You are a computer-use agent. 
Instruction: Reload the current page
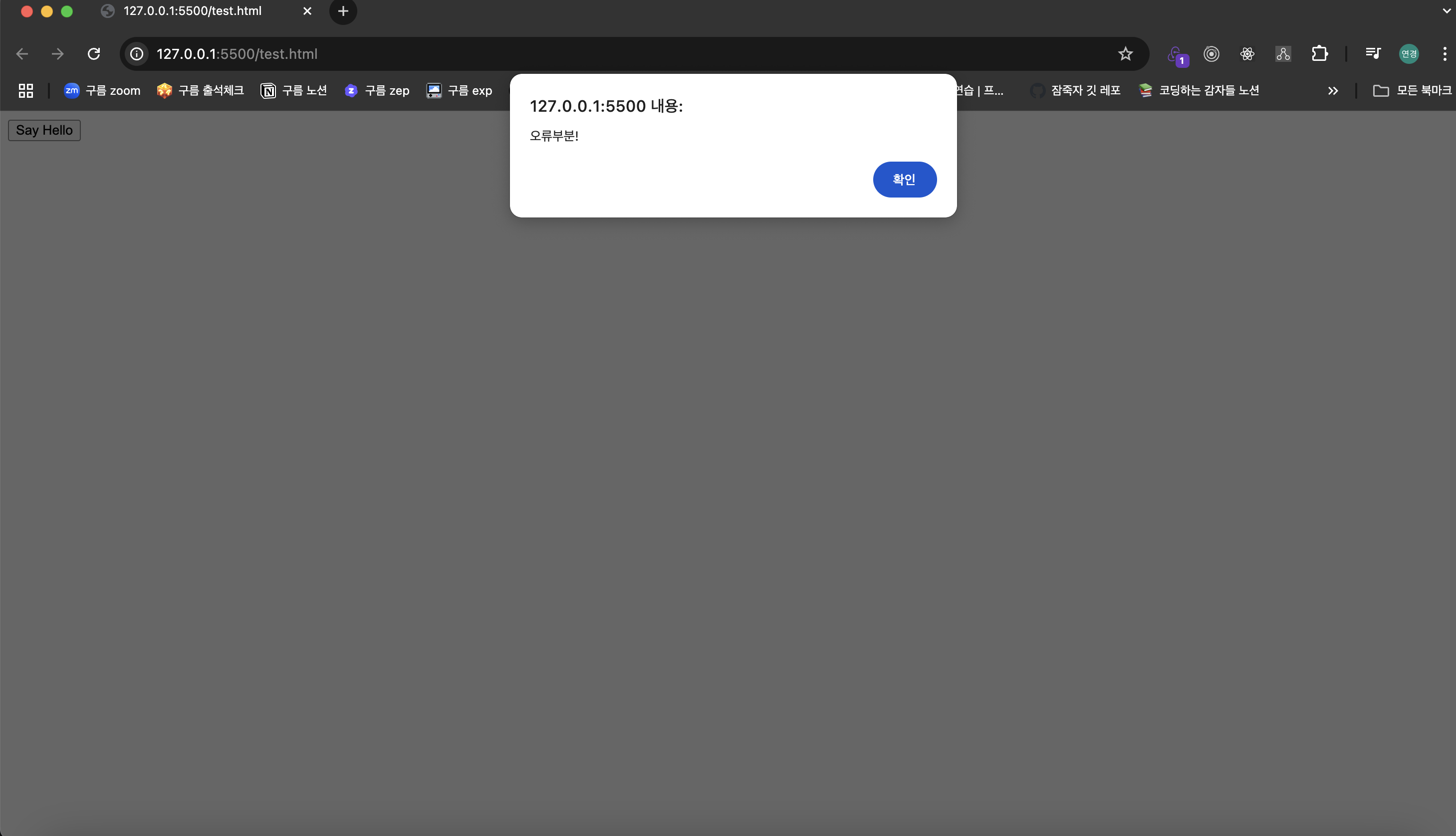click(x=94, y=54)
